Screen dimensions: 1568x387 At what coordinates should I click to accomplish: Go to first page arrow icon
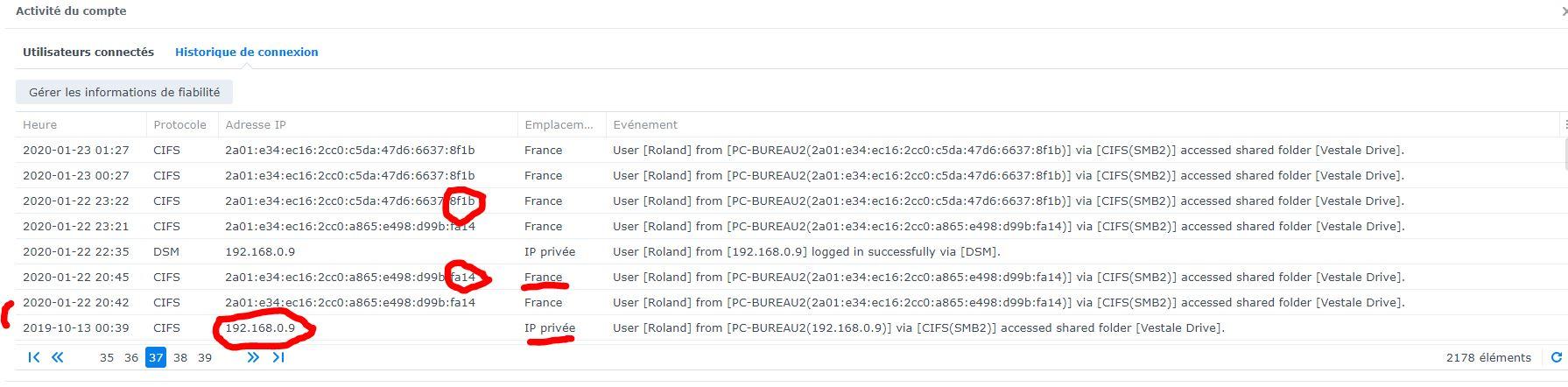click(34, 357)
